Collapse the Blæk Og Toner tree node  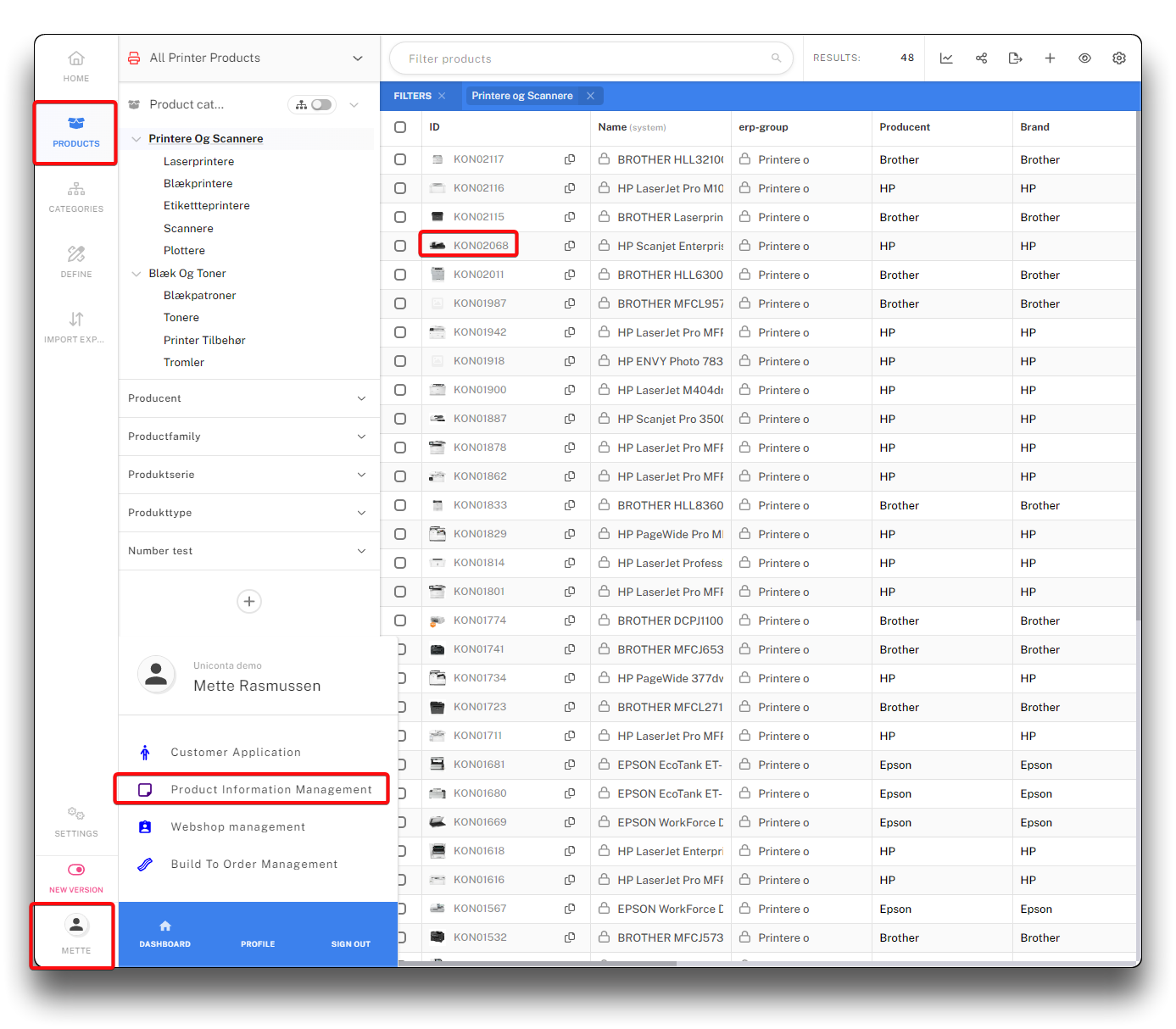[137, 274]
